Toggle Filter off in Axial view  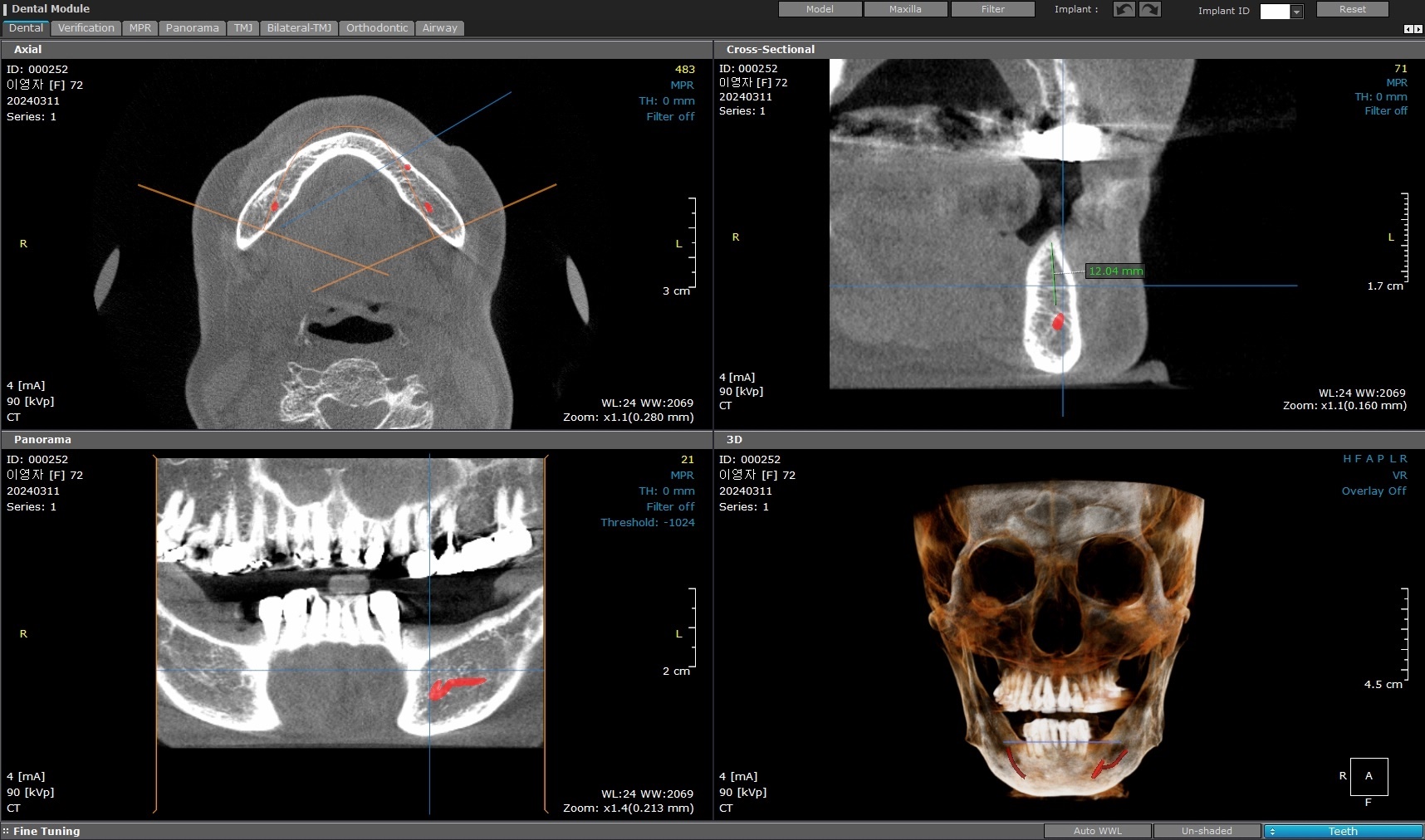coord(670,117)
